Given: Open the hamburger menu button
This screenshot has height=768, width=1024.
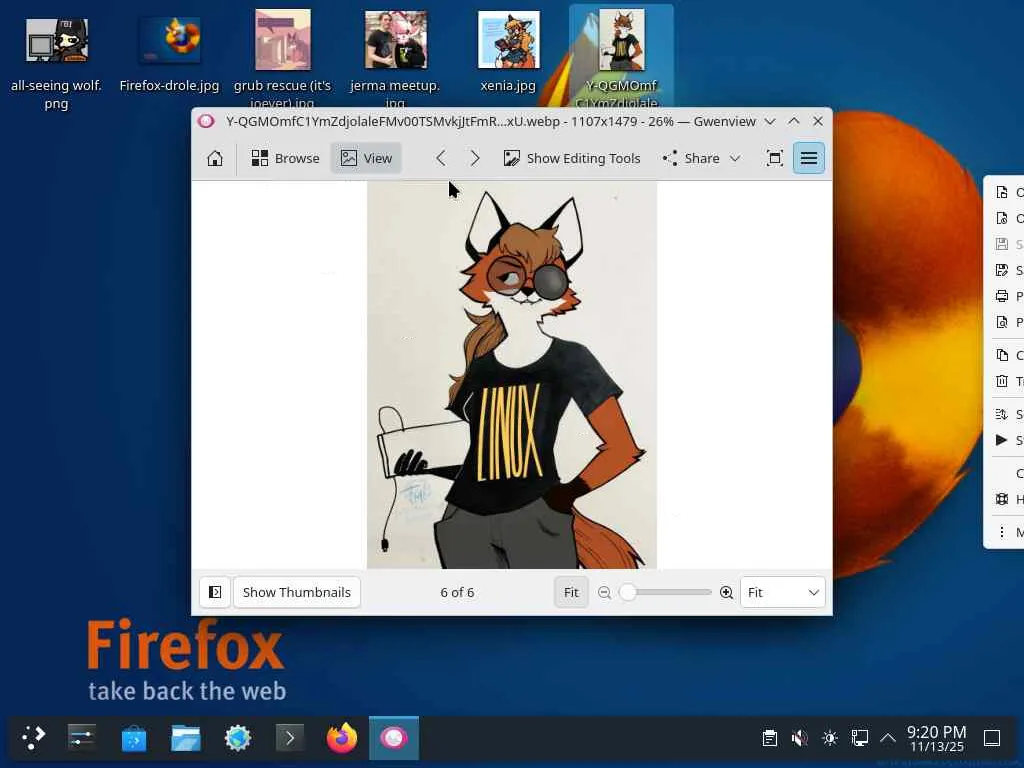Looking at the screenshot, I should click(x=808, y=158).
